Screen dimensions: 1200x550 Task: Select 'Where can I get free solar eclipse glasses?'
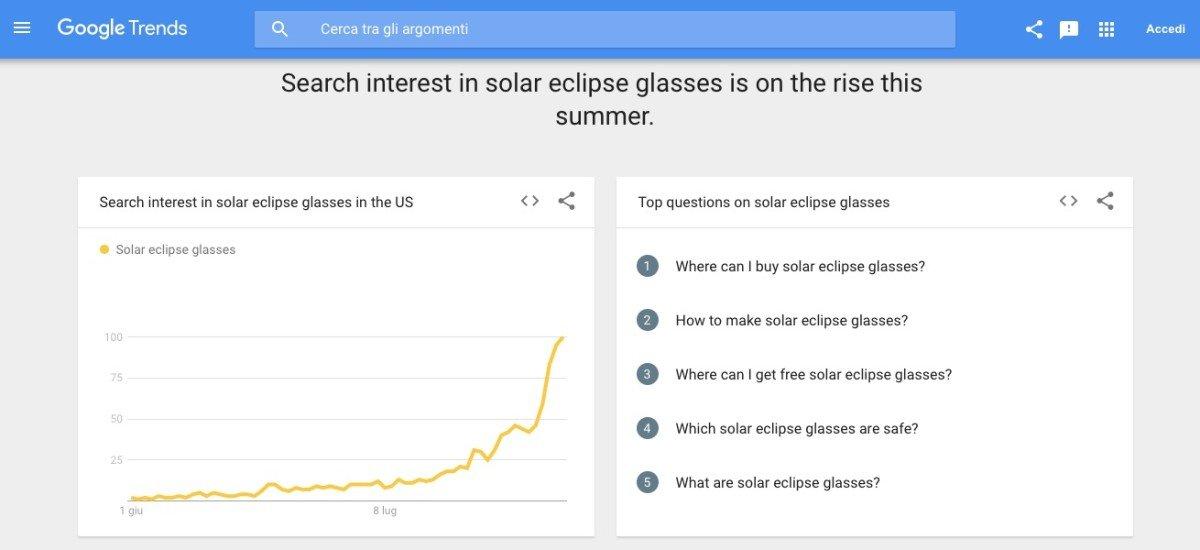tap(813, 374)
